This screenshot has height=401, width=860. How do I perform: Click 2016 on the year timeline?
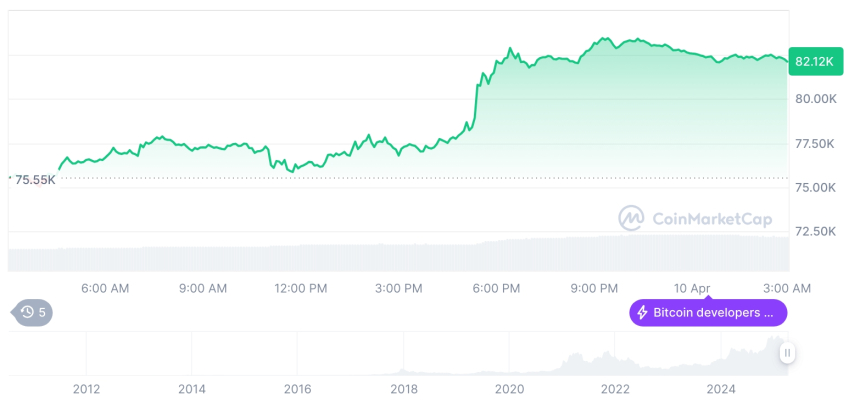[x=297, y=389]
